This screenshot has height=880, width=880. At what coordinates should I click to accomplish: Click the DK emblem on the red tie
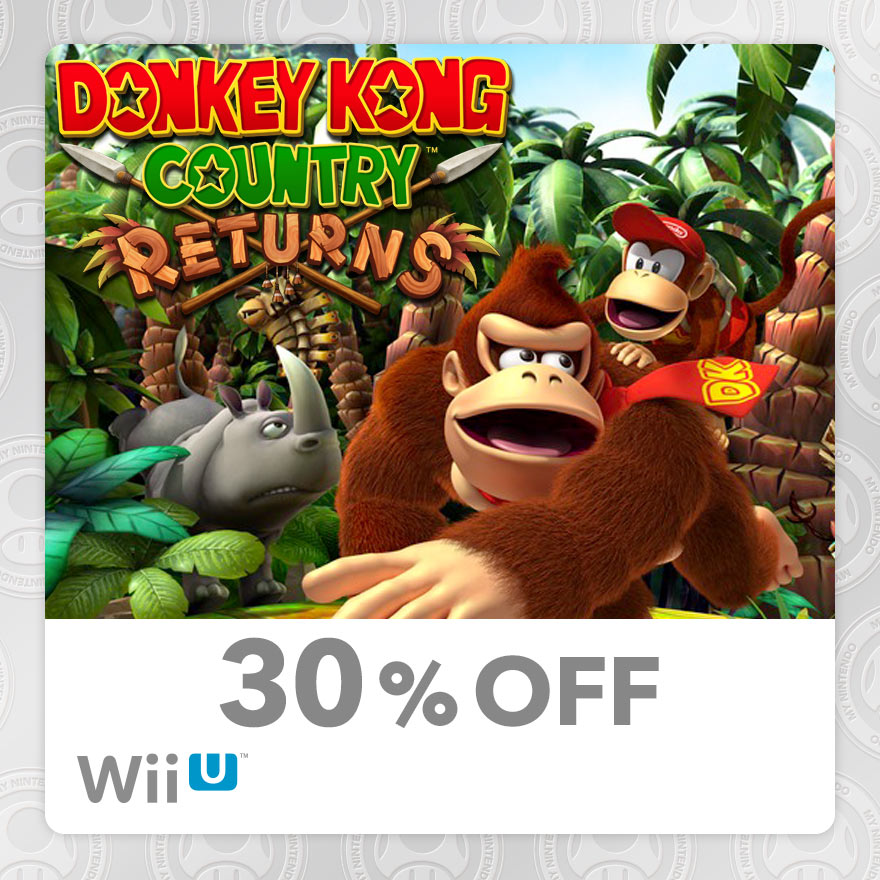726,383
